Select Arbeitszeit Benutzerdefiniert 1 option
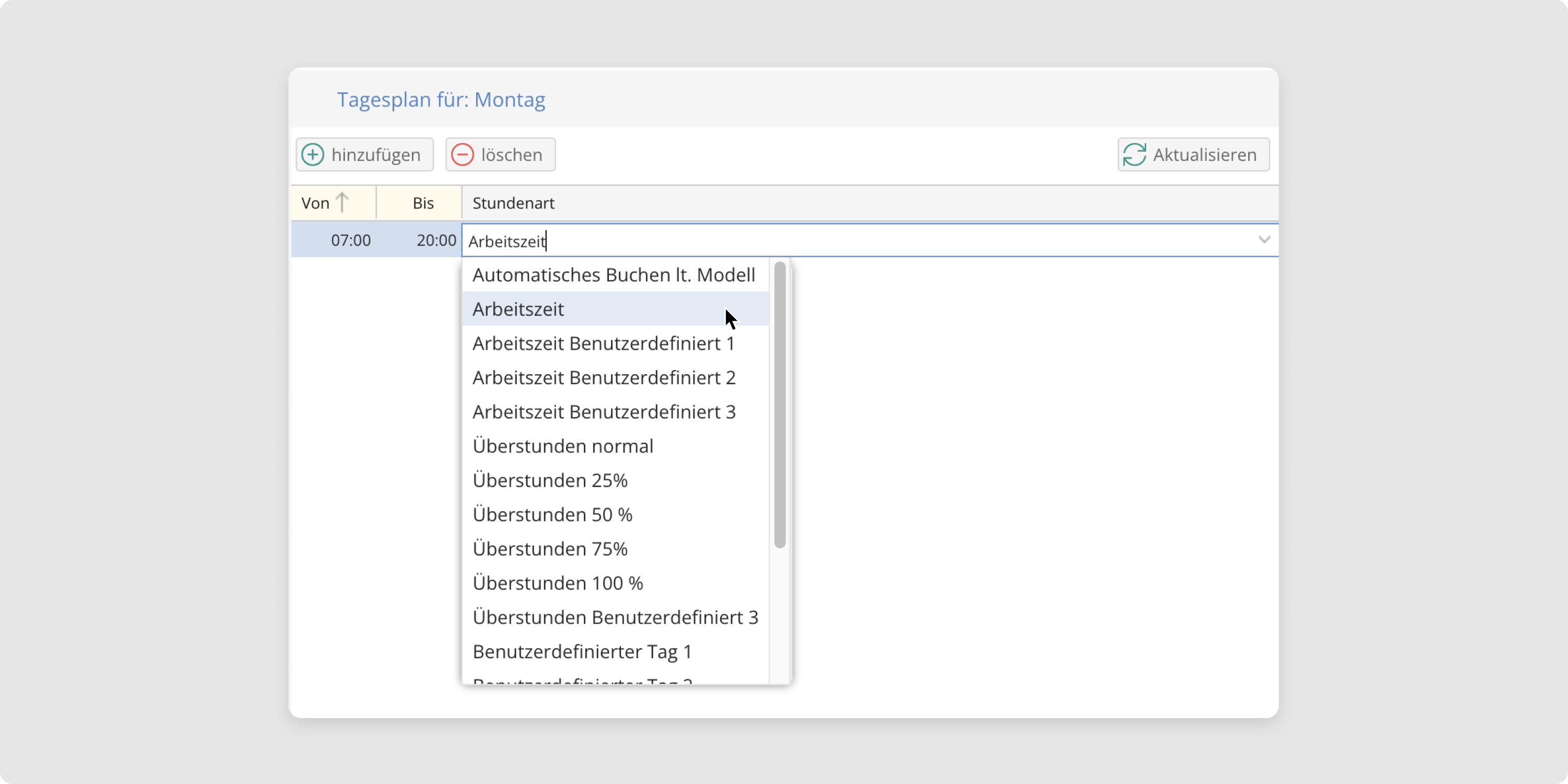 pos(604,343)
